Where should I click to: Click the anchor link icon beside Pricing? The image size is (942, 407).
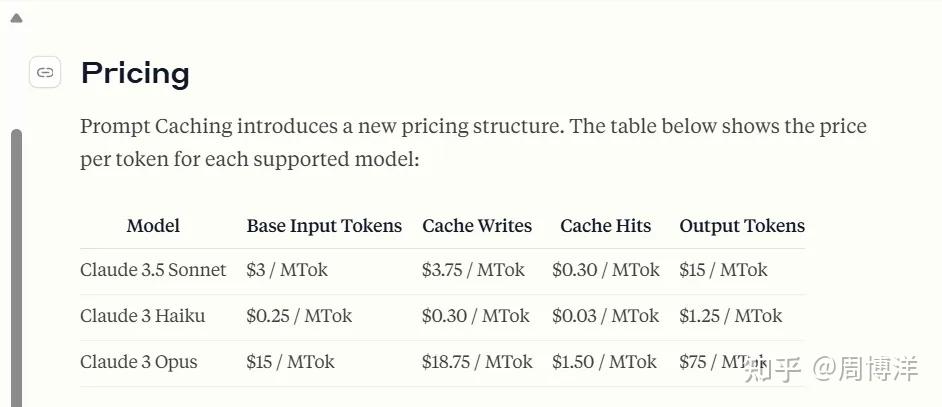point(45,72)
